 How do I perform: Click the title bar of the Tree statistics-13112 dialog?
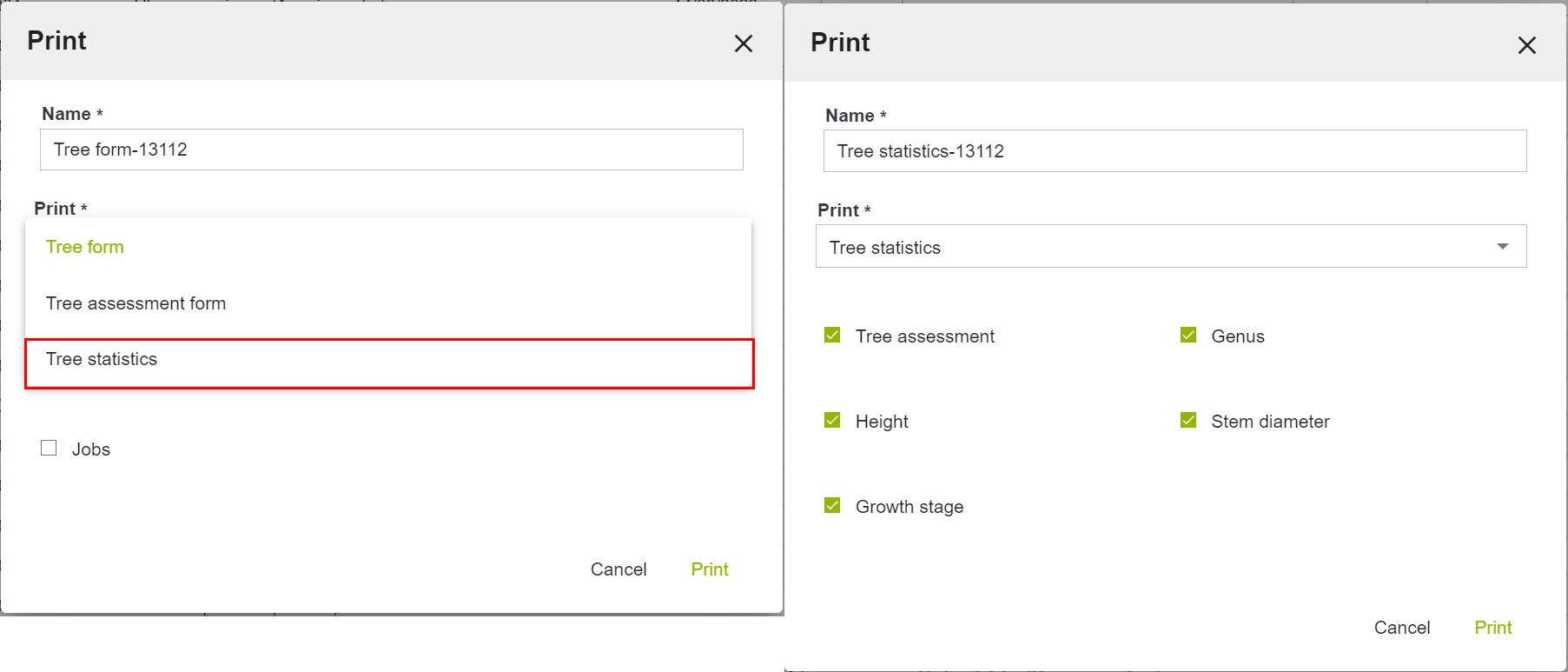[x=1129, y=43]
